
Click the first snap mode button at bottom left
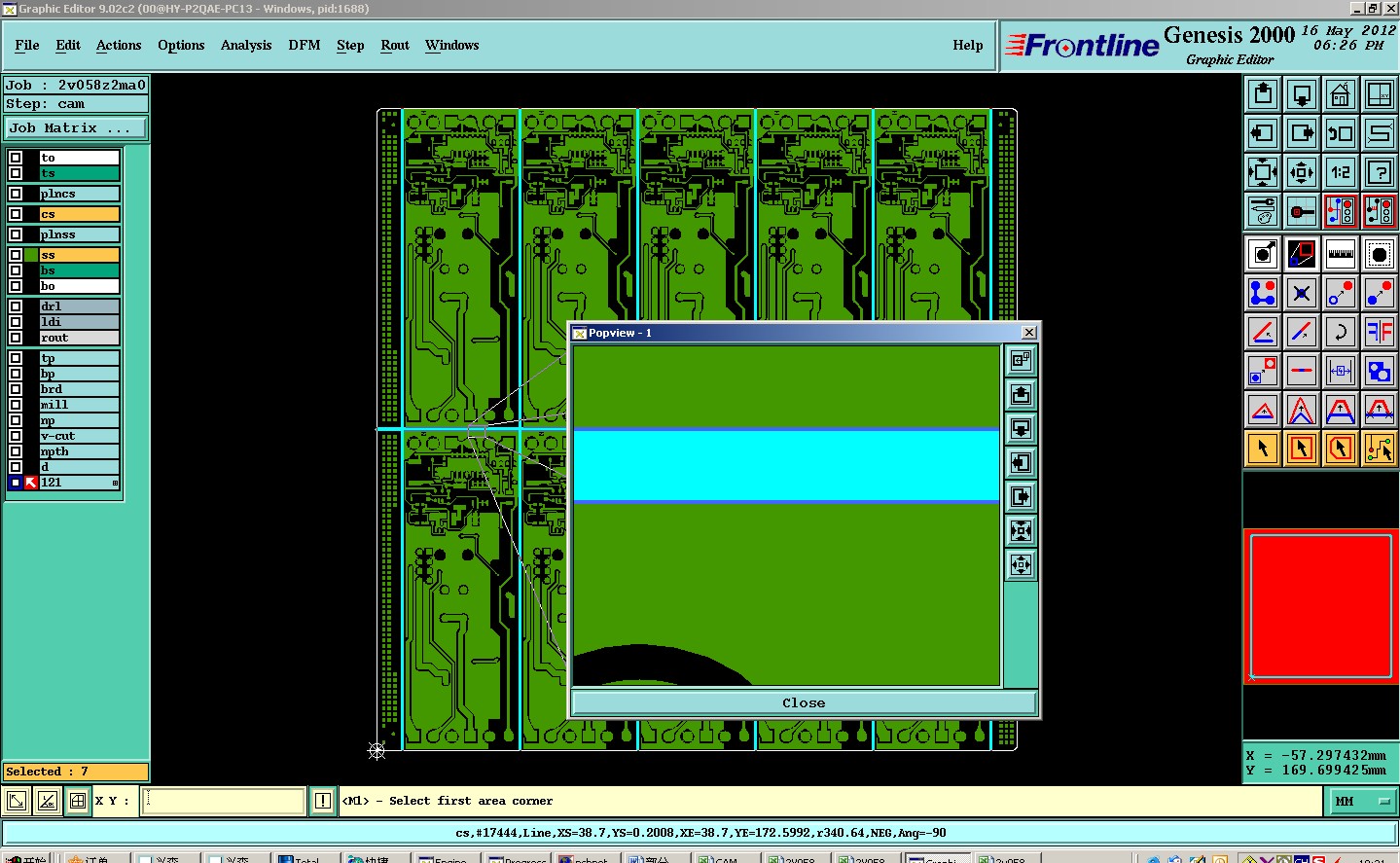tap(17, 801)
